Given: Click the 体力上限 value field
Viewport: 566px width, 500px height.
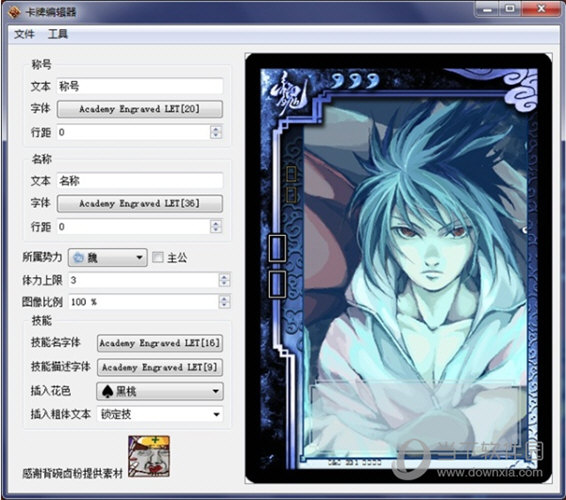Looking at the screenshot, I should [144, 280].
